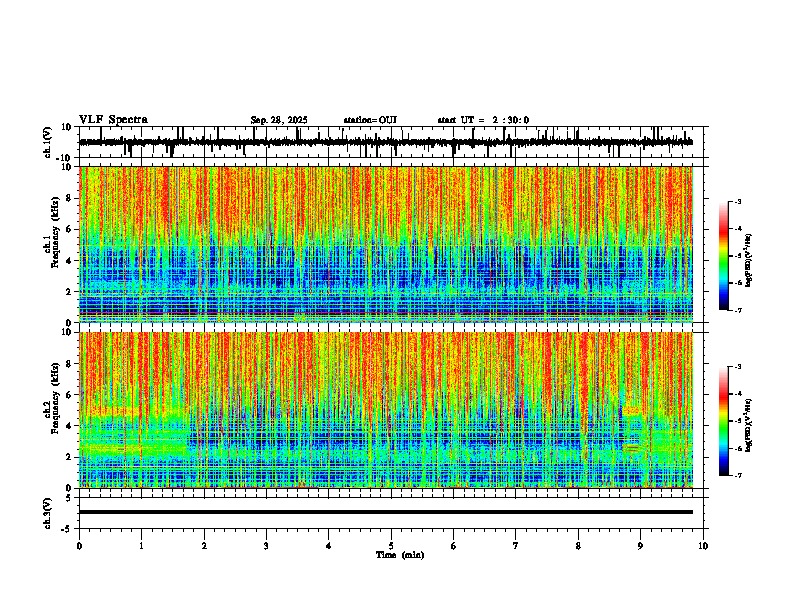
Task: Click time axis tick label '3'
Action: tap(266, 546)
